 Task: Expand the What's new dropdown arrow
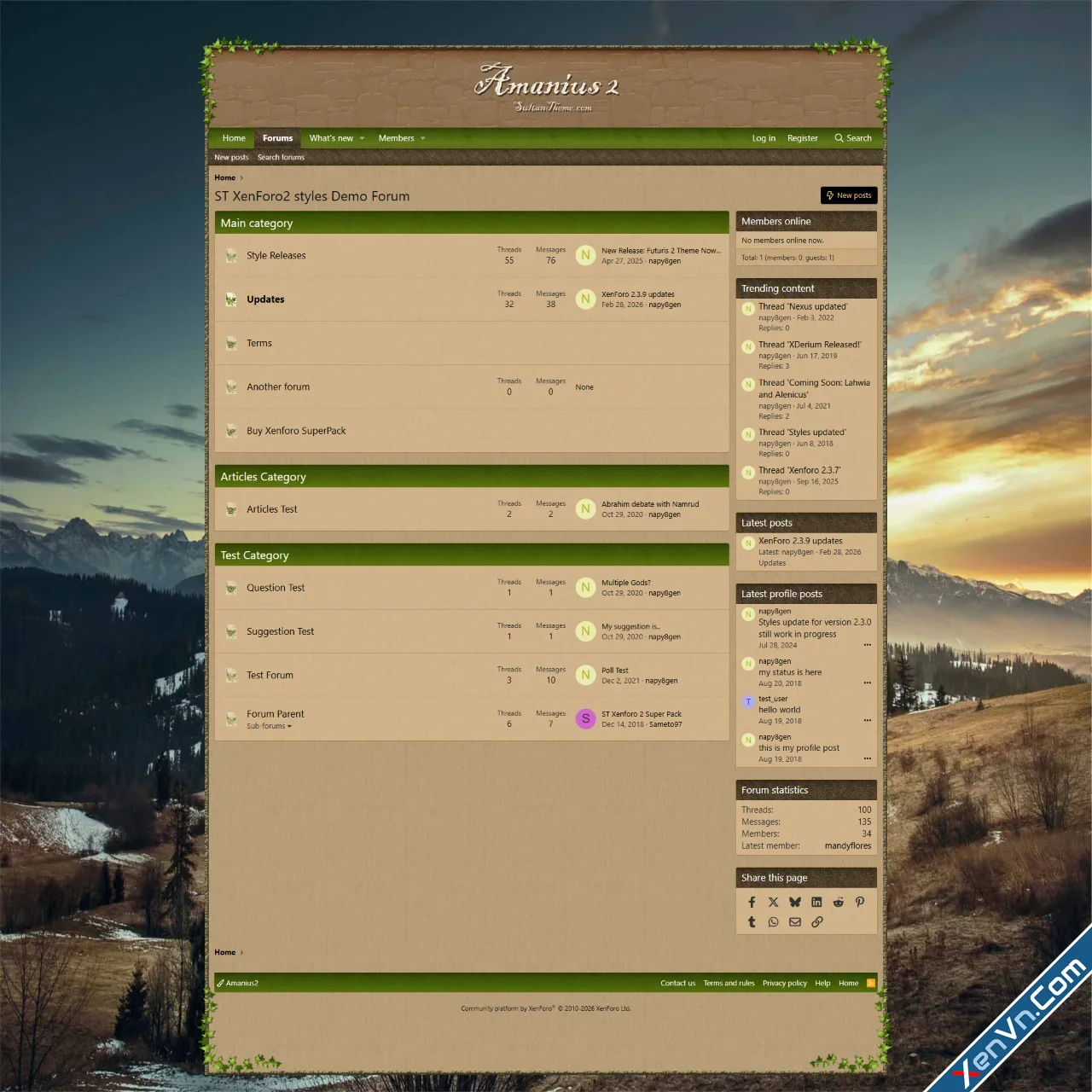click(x=362, y=137)
